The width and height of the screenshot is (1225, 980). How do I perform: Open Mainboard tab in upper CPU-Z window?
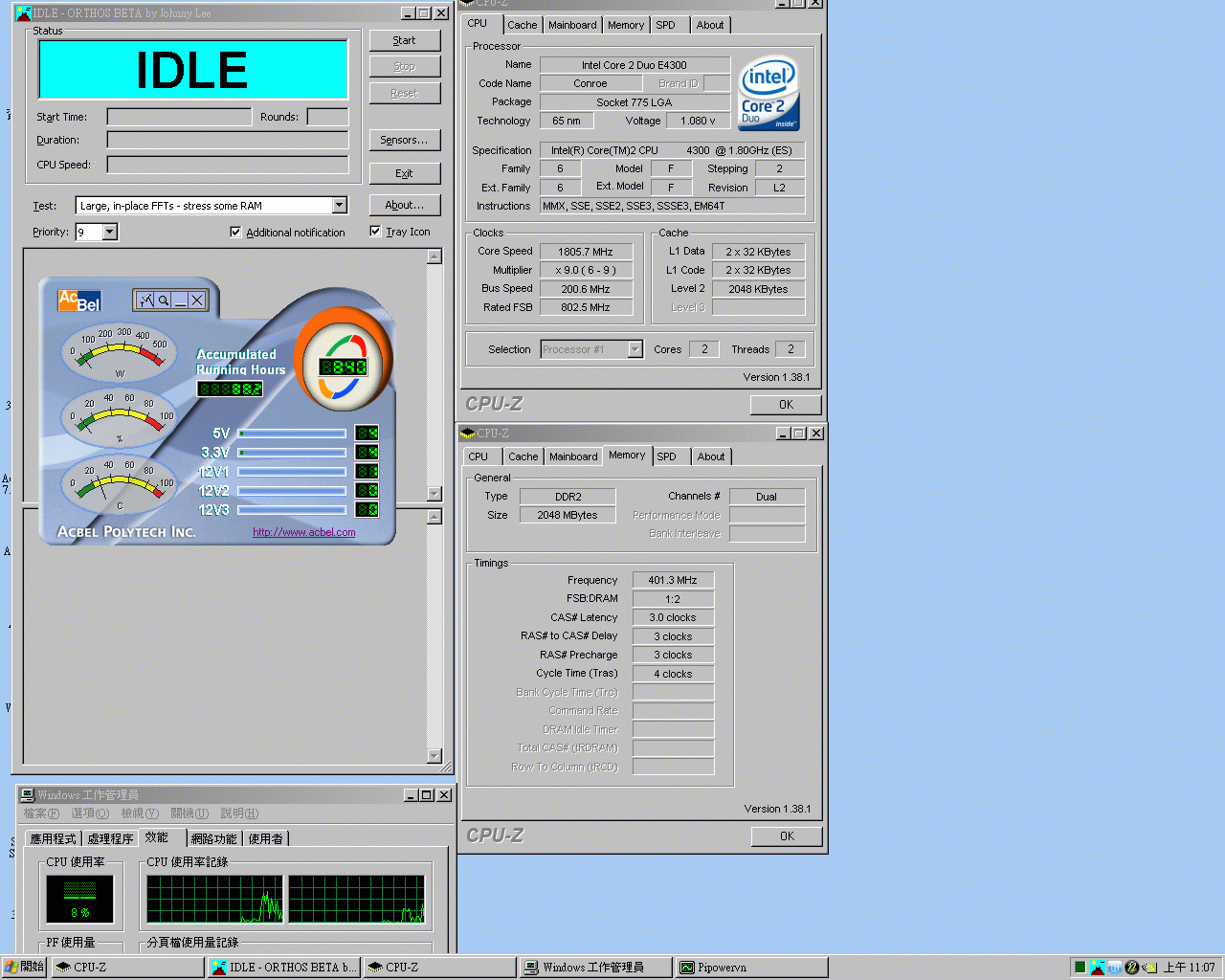pos(572,25)
